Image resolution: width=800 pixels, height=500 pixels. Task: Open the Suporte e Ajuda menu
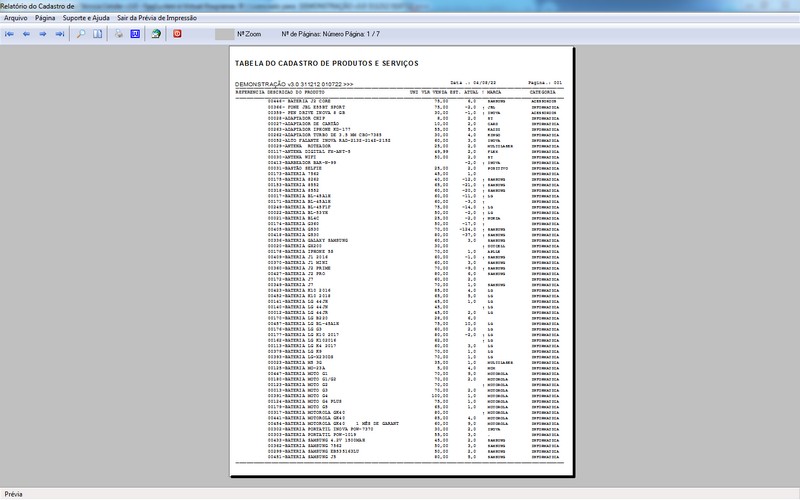(86, 18)
